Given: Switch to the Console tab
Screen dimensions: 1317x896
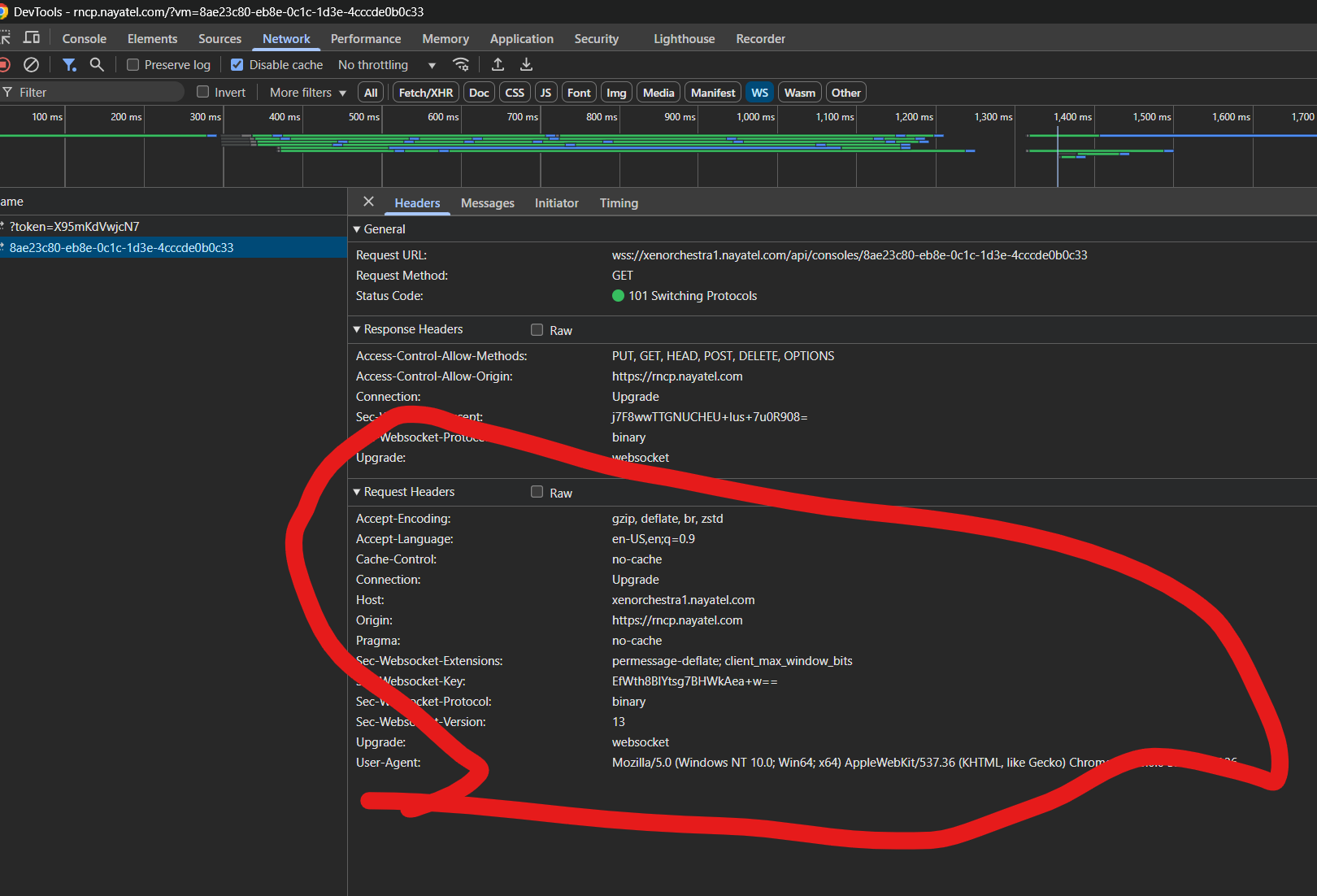Looking at the screenshot, I should tap(85, 39).
